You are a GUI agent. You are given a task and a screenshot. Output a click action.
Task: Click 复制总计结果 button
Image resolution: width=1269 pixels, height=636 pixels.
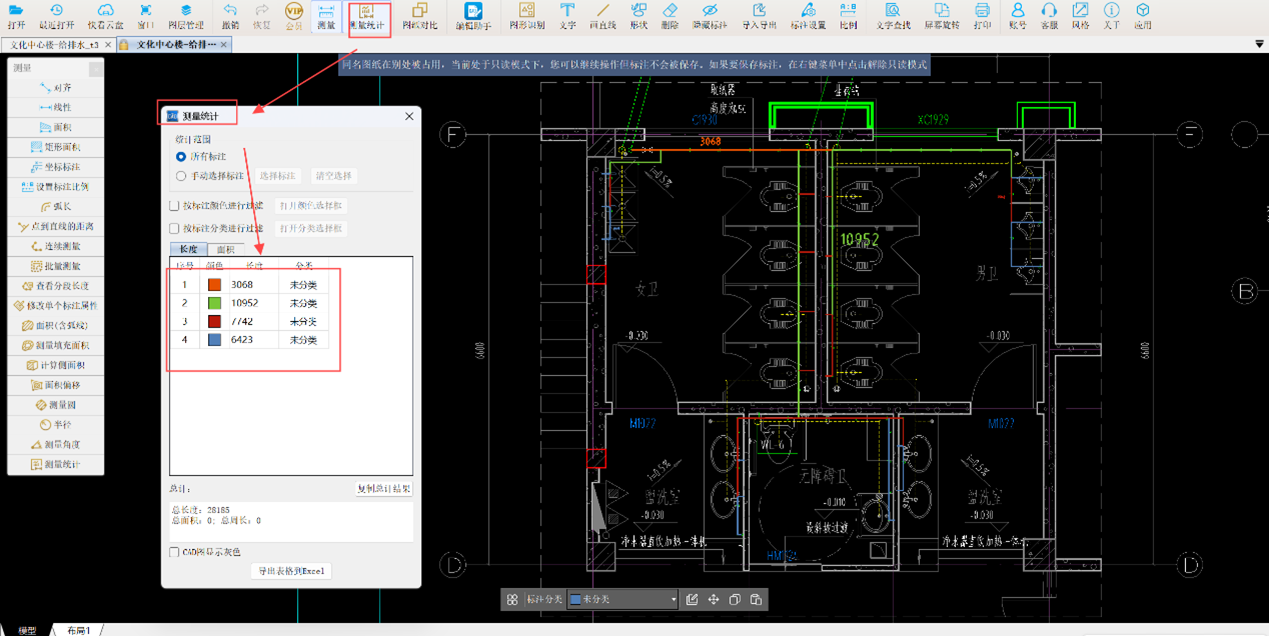pos(384,489)
